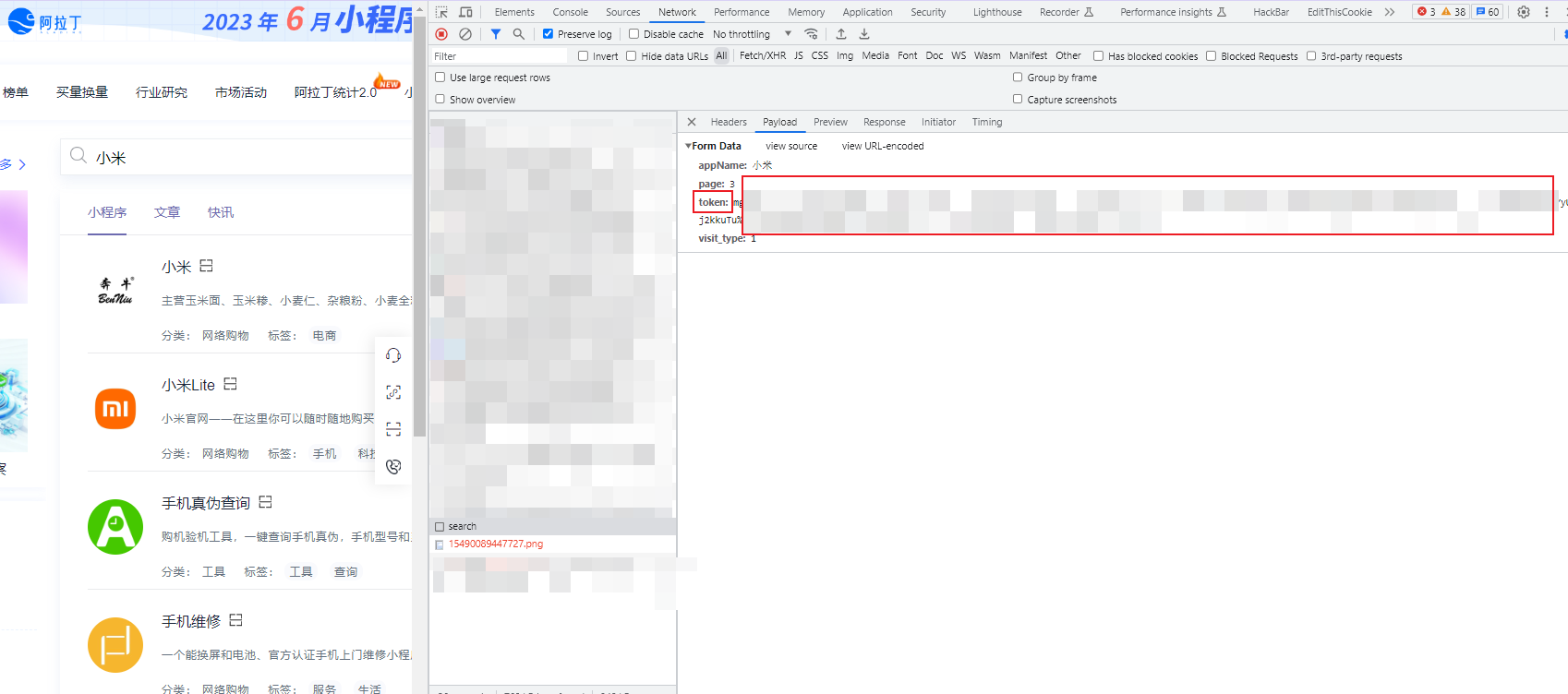Filter requests by JS type
Image resolution: width=1568 pixels, height=694 pixels.
pos(799,56)
